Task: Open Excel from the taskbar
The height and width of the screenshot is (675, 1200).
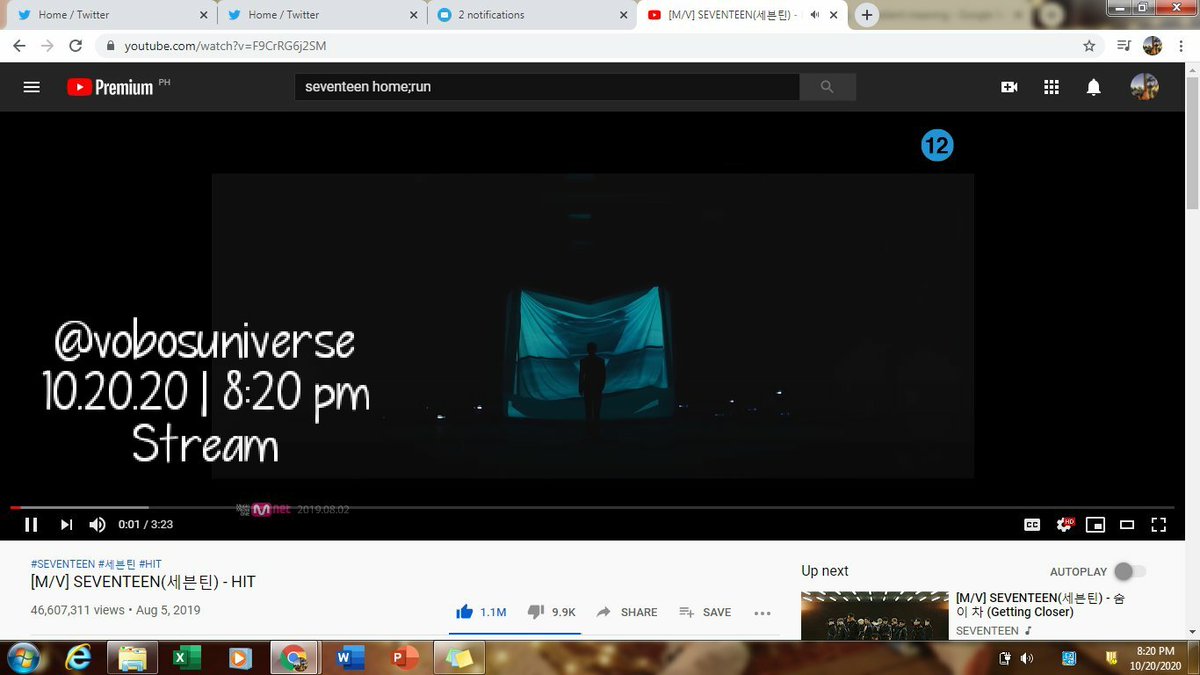Action: click(x=185, y=658)
